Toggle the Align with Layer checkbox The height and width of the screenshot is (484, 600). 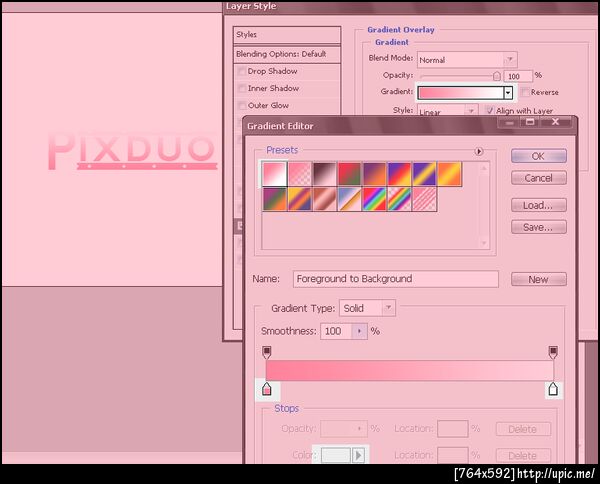[489, 111]
